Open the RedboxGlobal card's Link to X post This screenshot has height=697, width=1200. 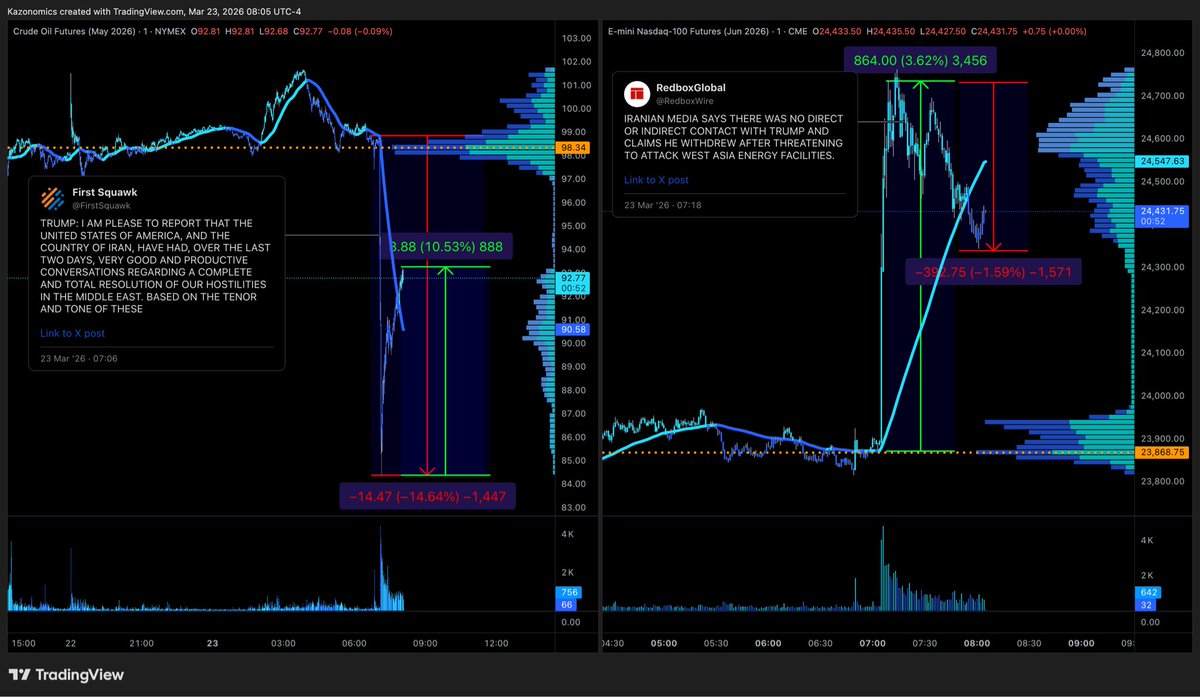point(656,180)
